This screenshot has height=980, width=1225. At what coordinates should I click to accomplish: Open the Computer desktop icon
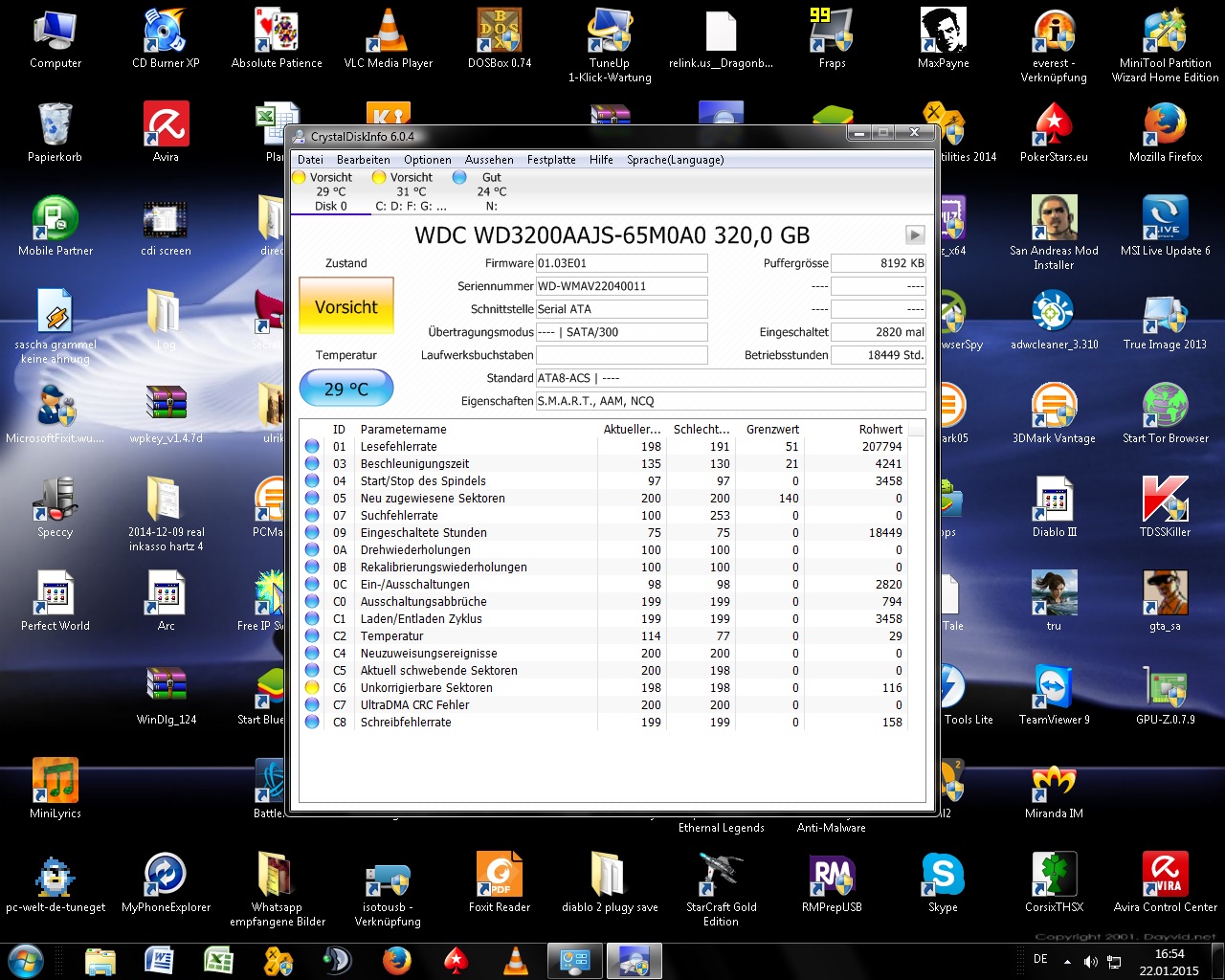click(56, 38)
